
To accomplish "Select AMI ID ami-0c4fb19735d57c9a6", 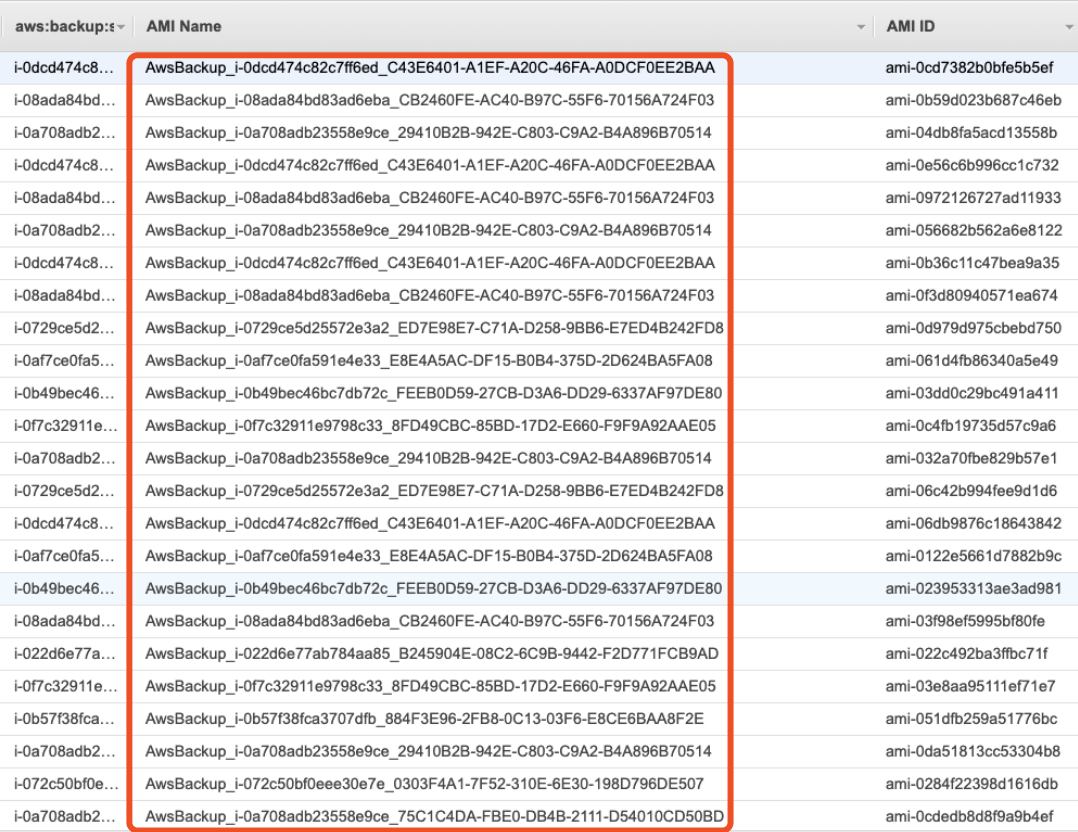I will (x=971, y=426).
